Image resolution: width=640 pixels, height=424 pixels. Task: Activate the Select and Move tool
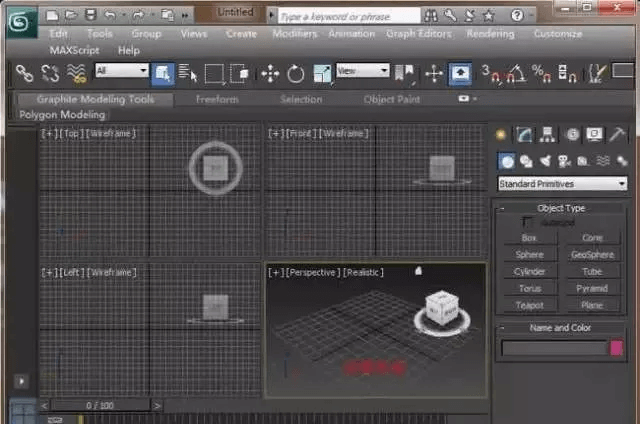[x=270, y=74]
